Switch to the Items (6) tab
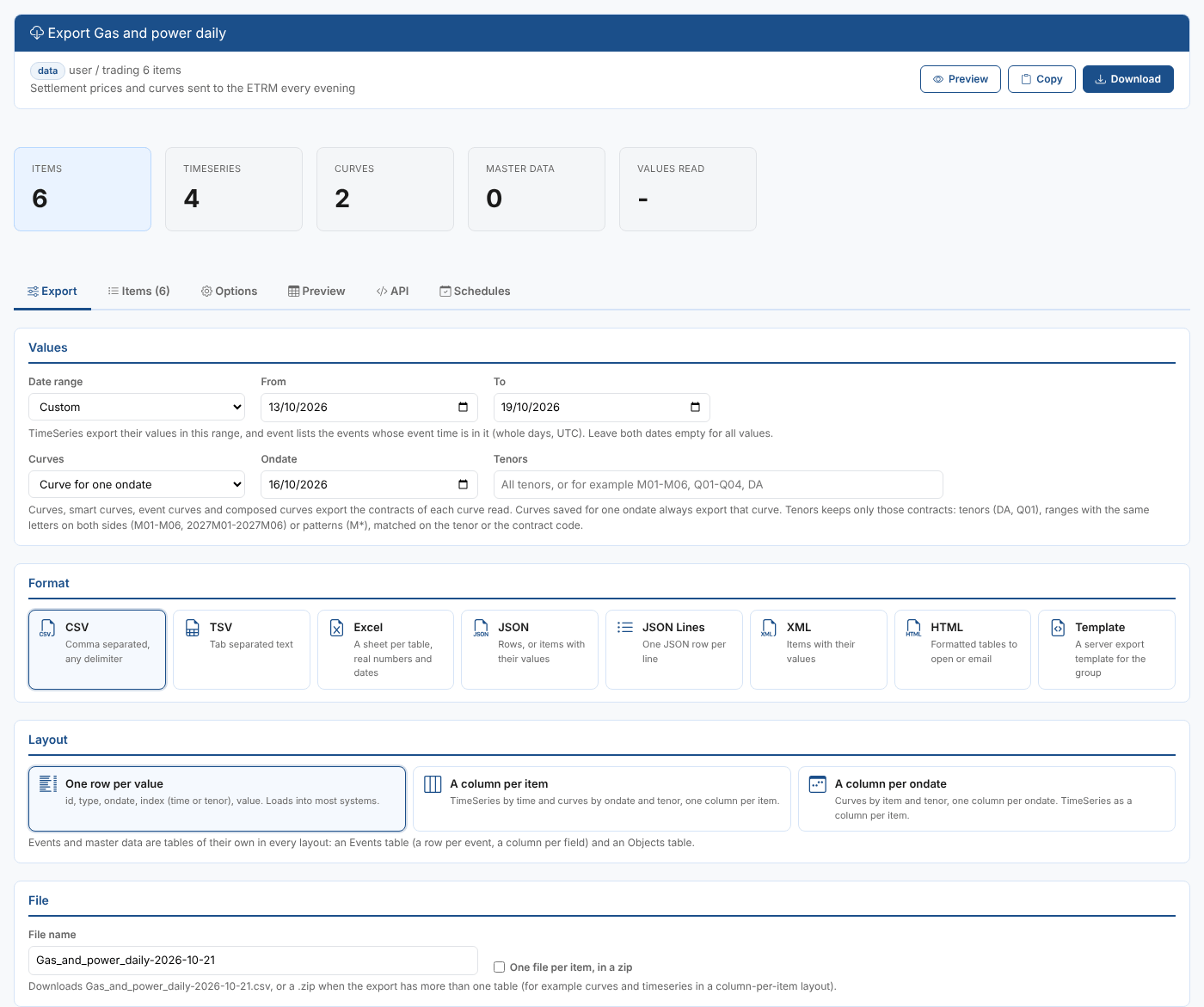Image resolution: width=1204 pixels, height=1007 pixels. point(138,291)
